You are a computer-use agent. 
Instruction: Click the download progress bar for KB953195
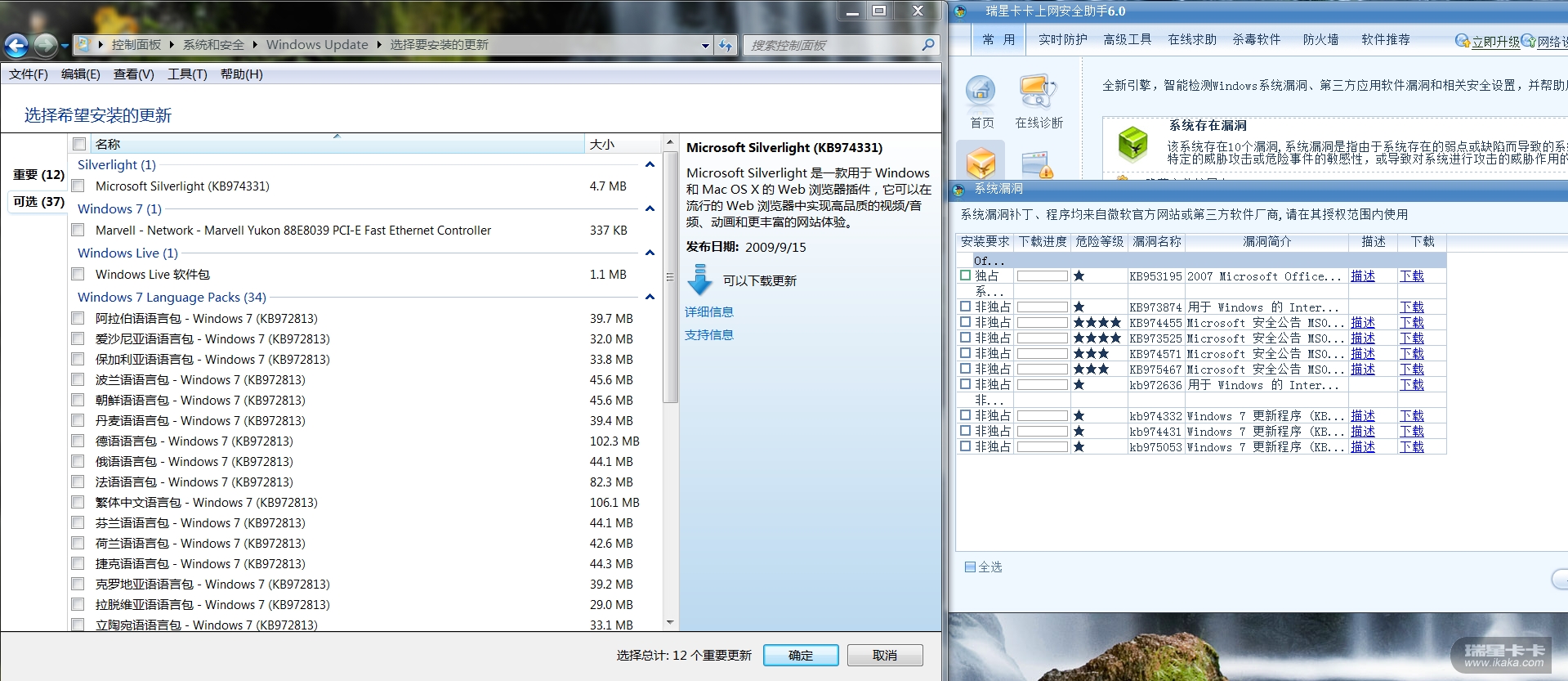(1042, 276)
